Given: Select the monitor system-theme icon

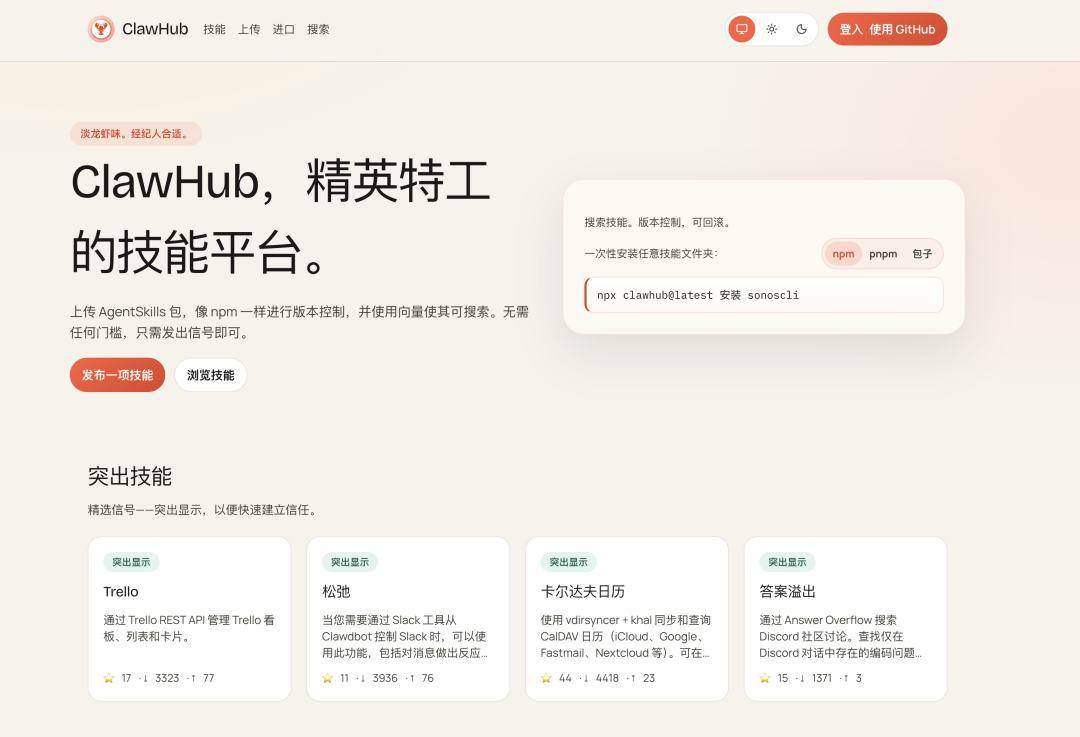Looking at the screenshot, I should (740, 29).
